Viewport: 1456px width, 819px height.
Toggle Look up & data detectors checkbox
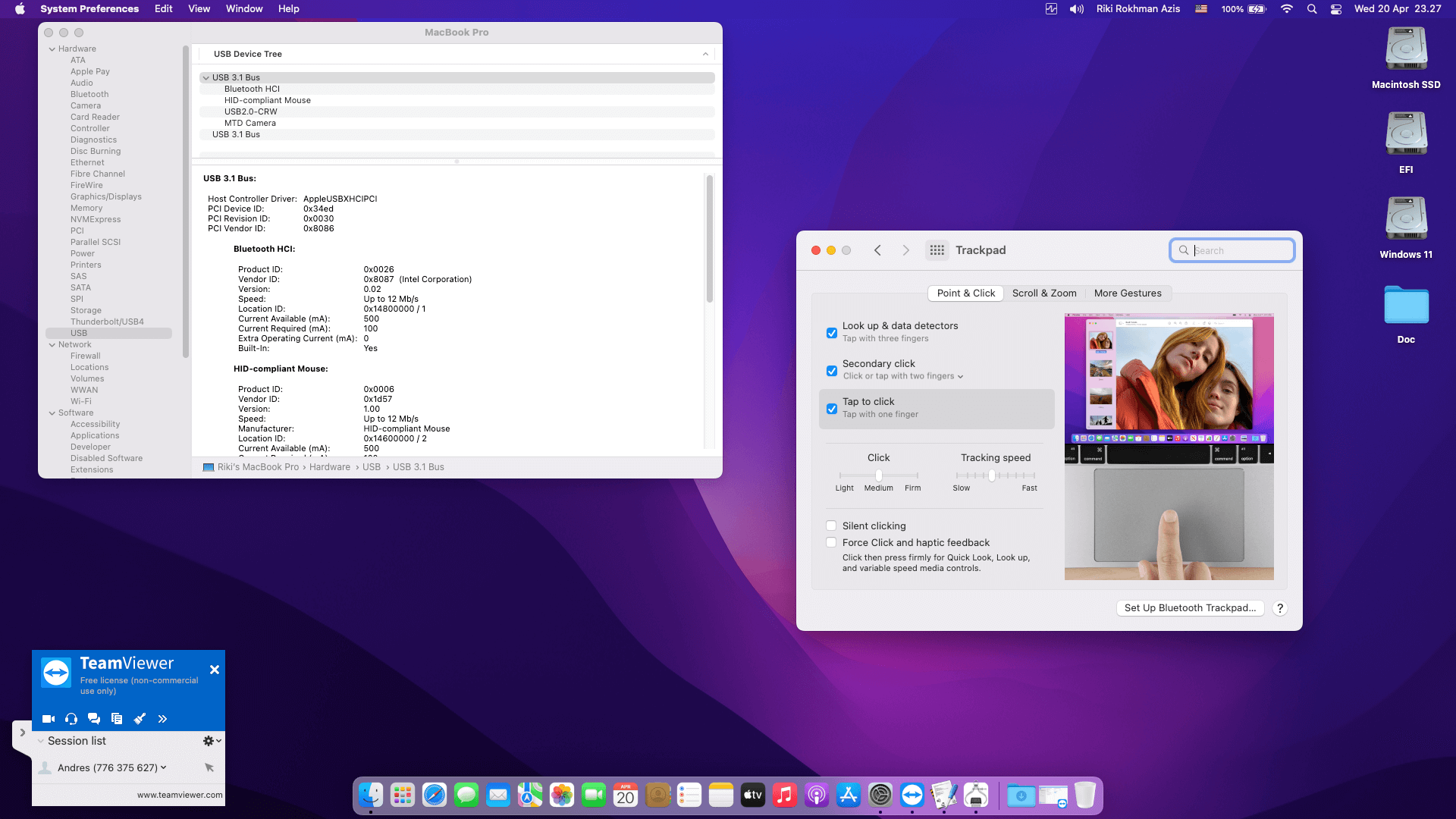tap(832, 333)
